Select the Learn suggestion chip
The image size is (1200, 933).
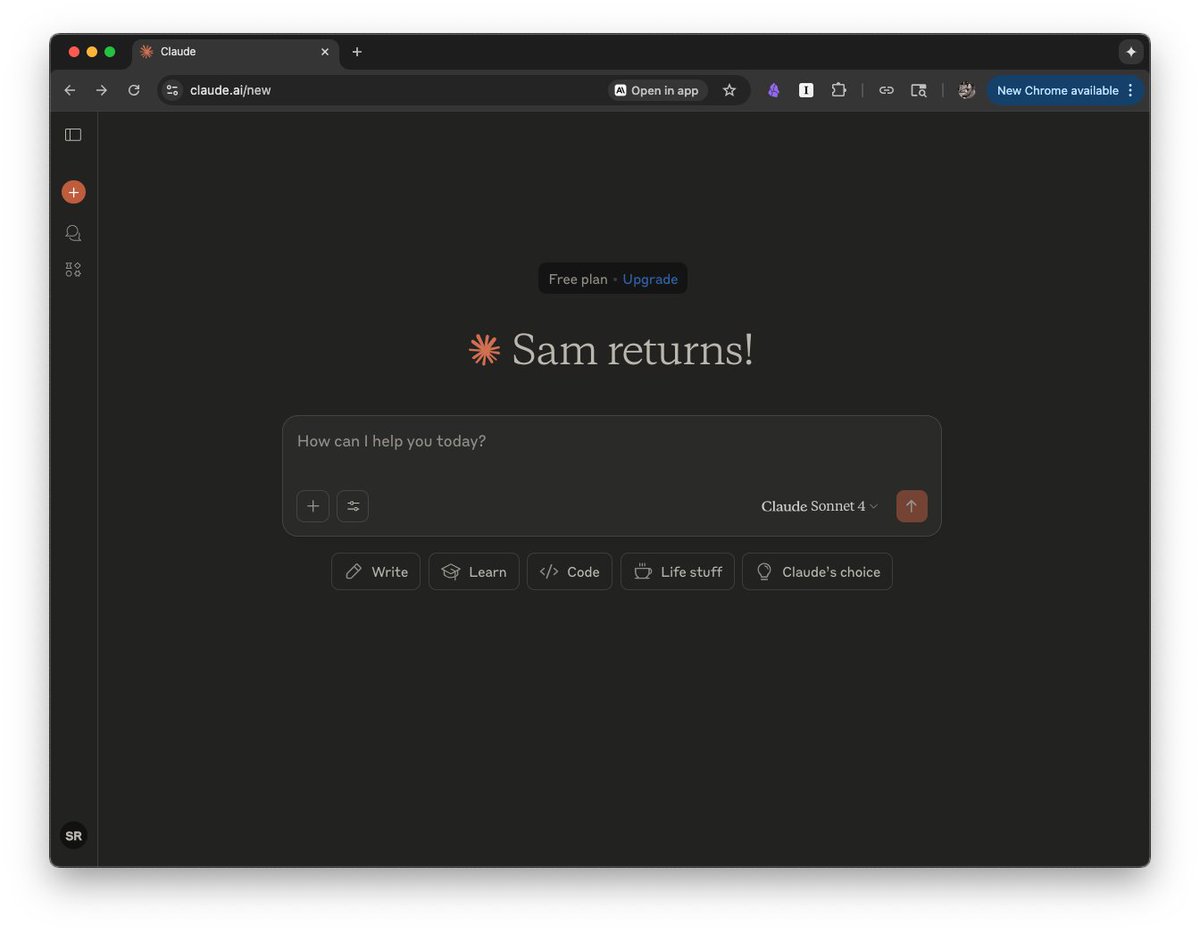[474, 572]
